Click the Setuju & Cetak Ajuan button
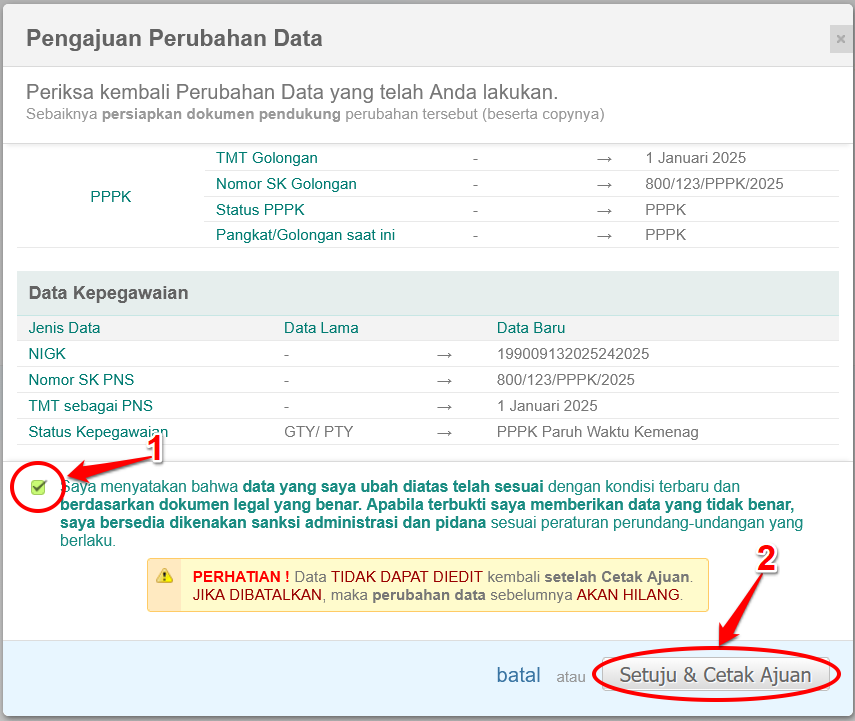 [x=714, y=675]
